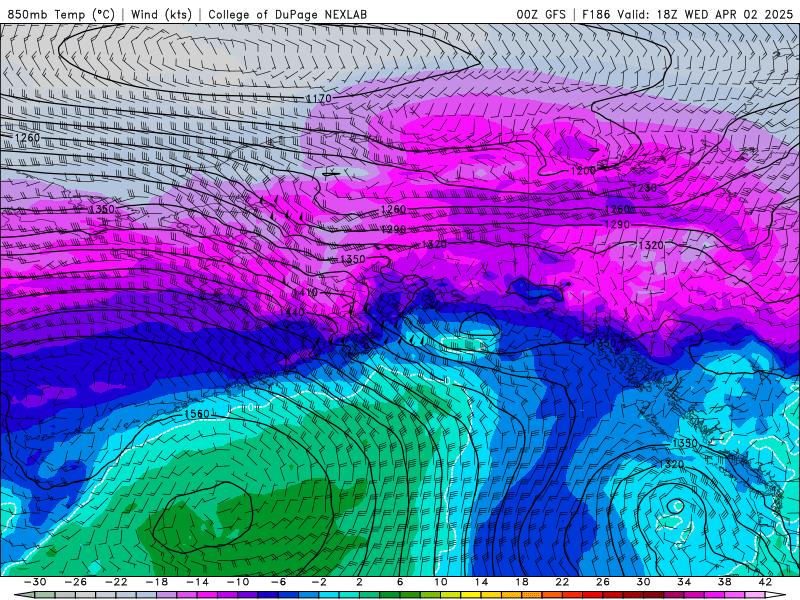Image resolution: width=800 pixels, height=600 pixels.
Task: Click the -22 color scale value
Action: point(116,582)
